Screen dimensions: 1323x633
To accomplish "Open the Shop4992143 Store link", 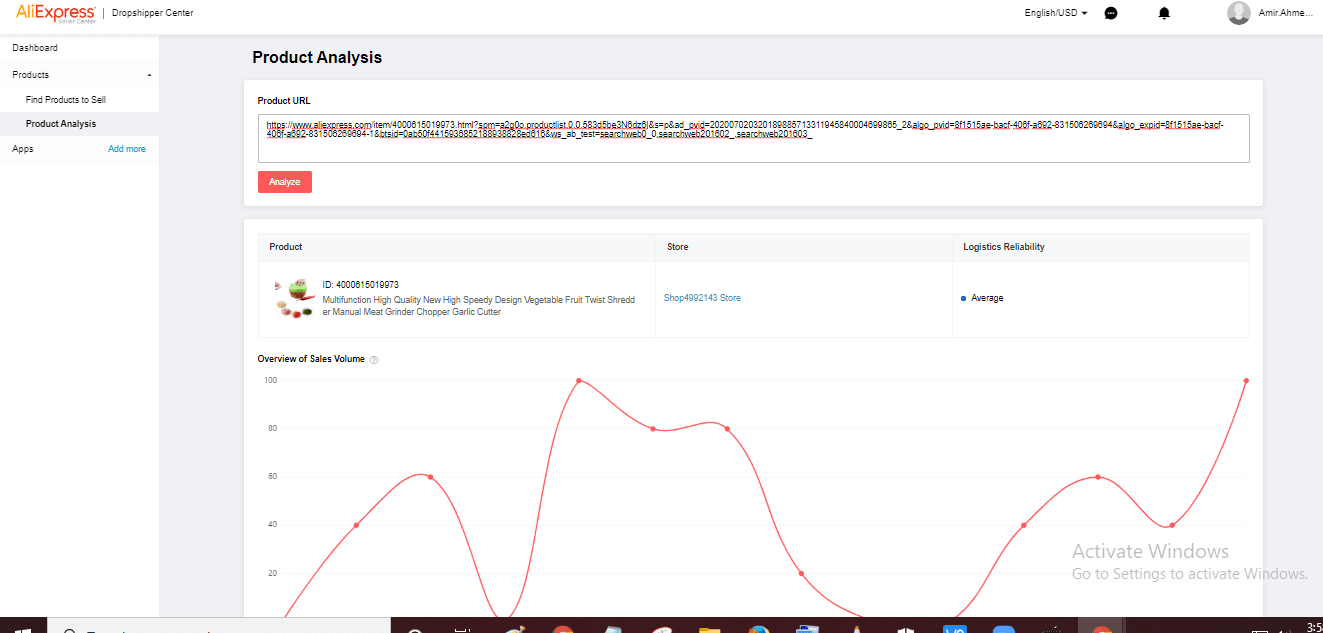I will pyautogui.click(x=702, y=298).
